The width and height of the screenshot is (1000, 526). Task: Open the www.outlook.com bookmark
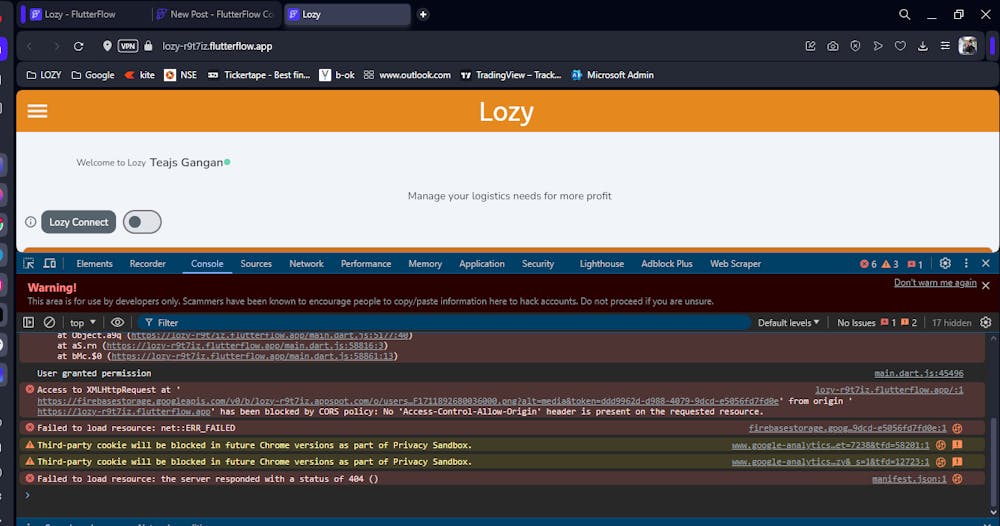click(x=407, y=75)
